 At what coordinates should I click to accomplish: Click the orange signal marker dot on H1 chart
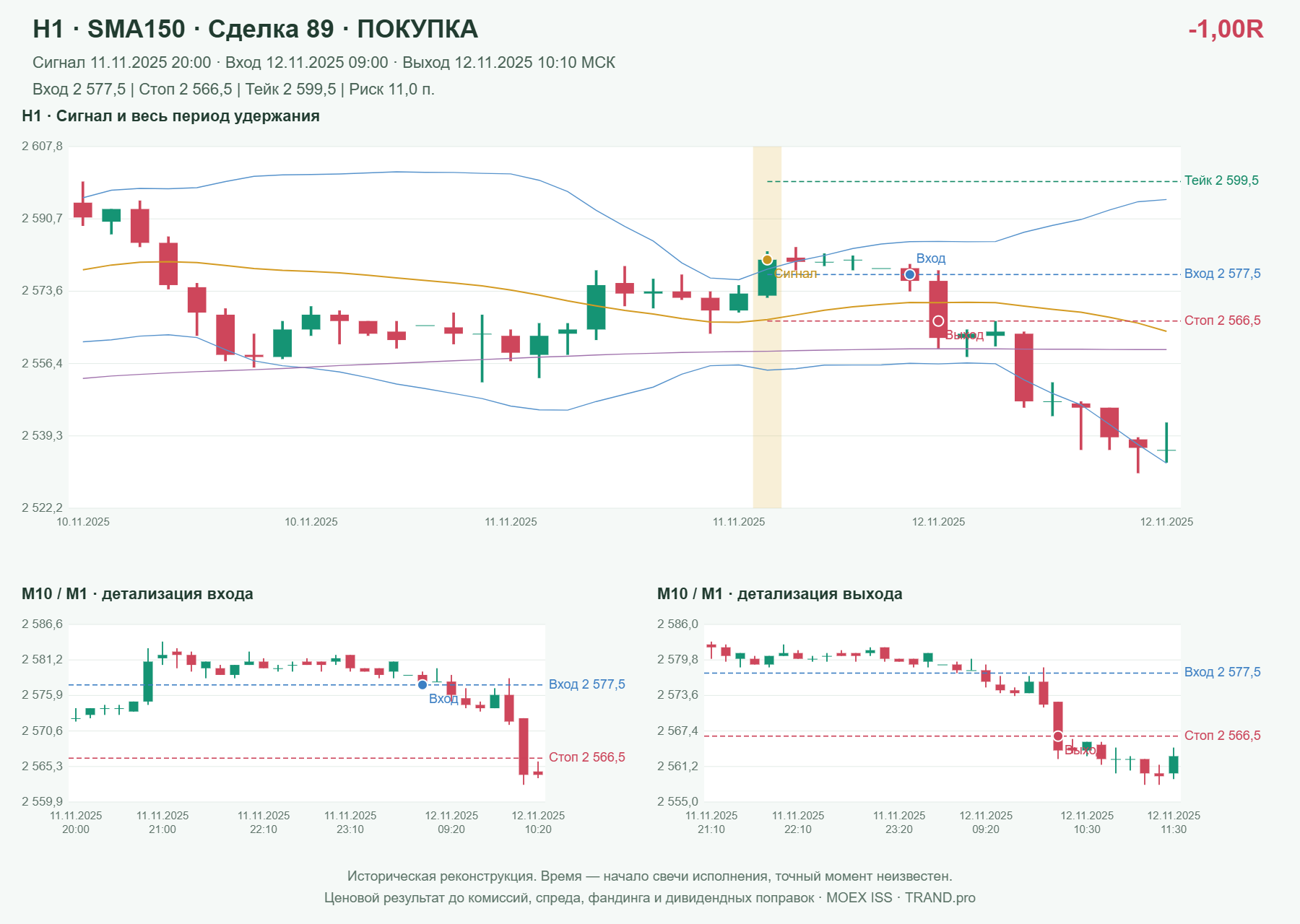click(x=767, y=260)
